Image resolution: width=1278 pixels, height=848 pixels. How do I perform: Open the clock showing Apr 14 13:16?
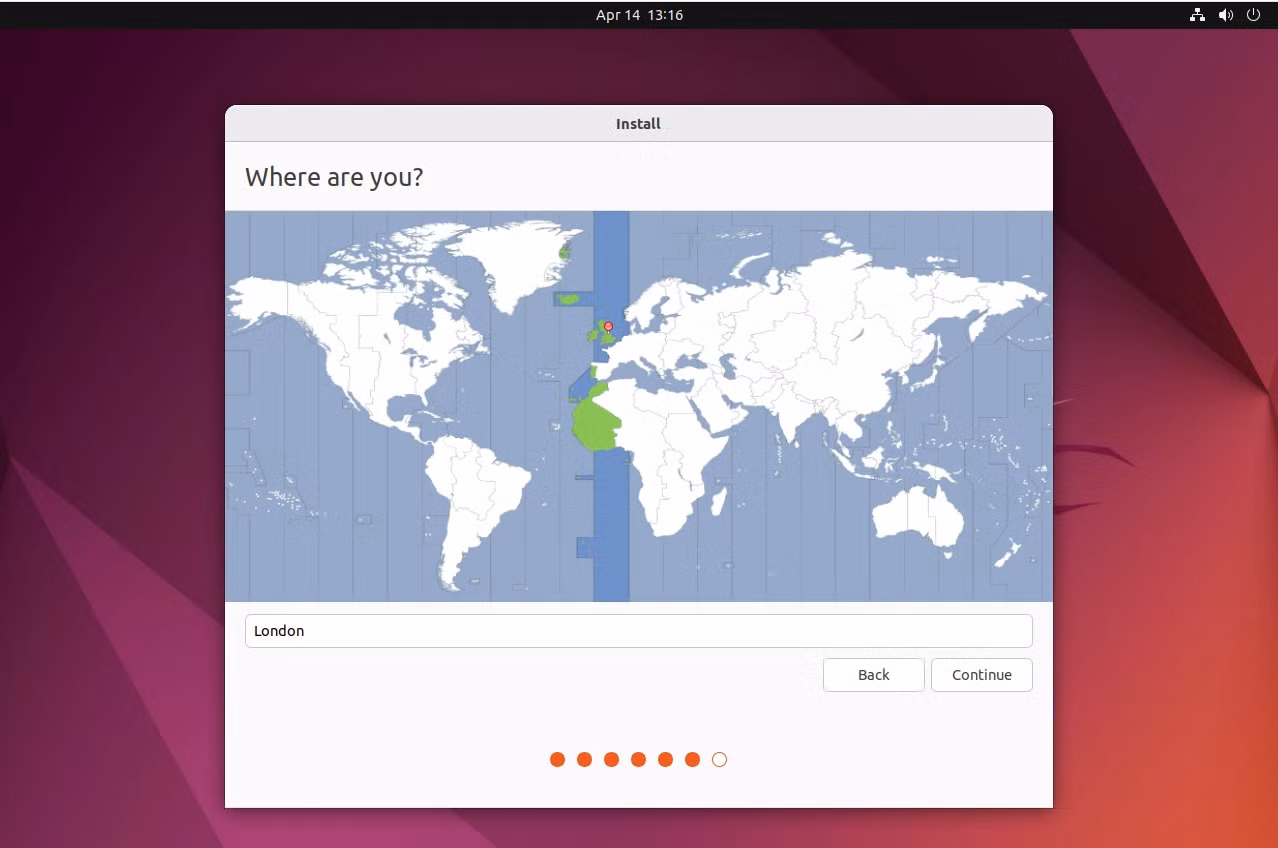pyautogui.click(x=639, y=15)
